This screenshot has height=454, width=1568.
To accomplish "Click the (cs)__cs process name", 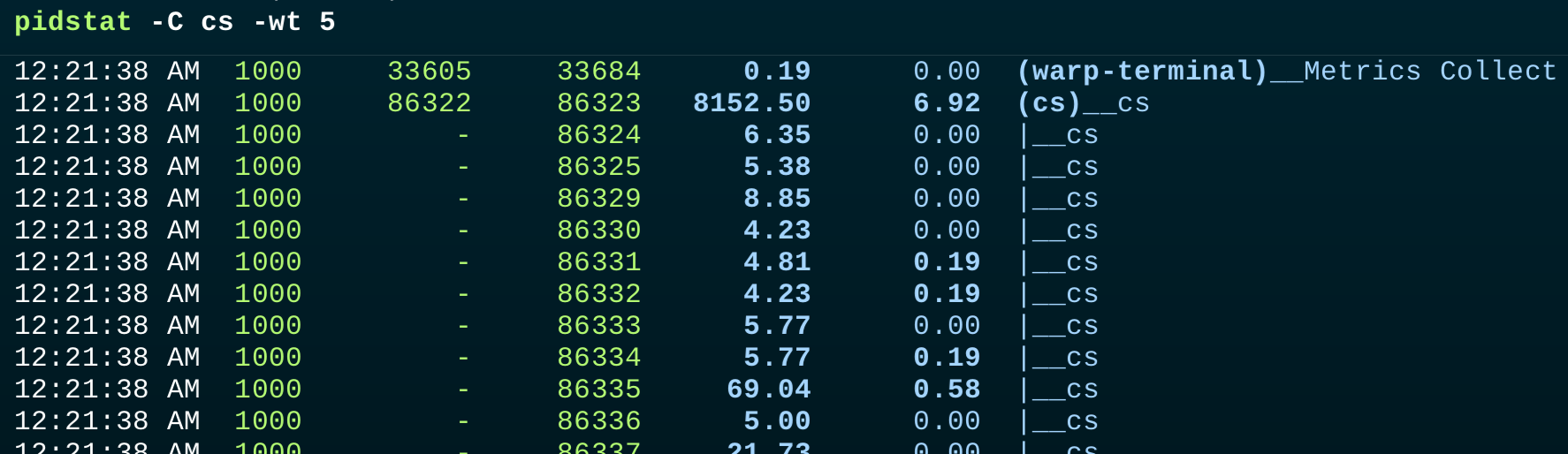I will pyautogui.click(x=1083, y=103).
